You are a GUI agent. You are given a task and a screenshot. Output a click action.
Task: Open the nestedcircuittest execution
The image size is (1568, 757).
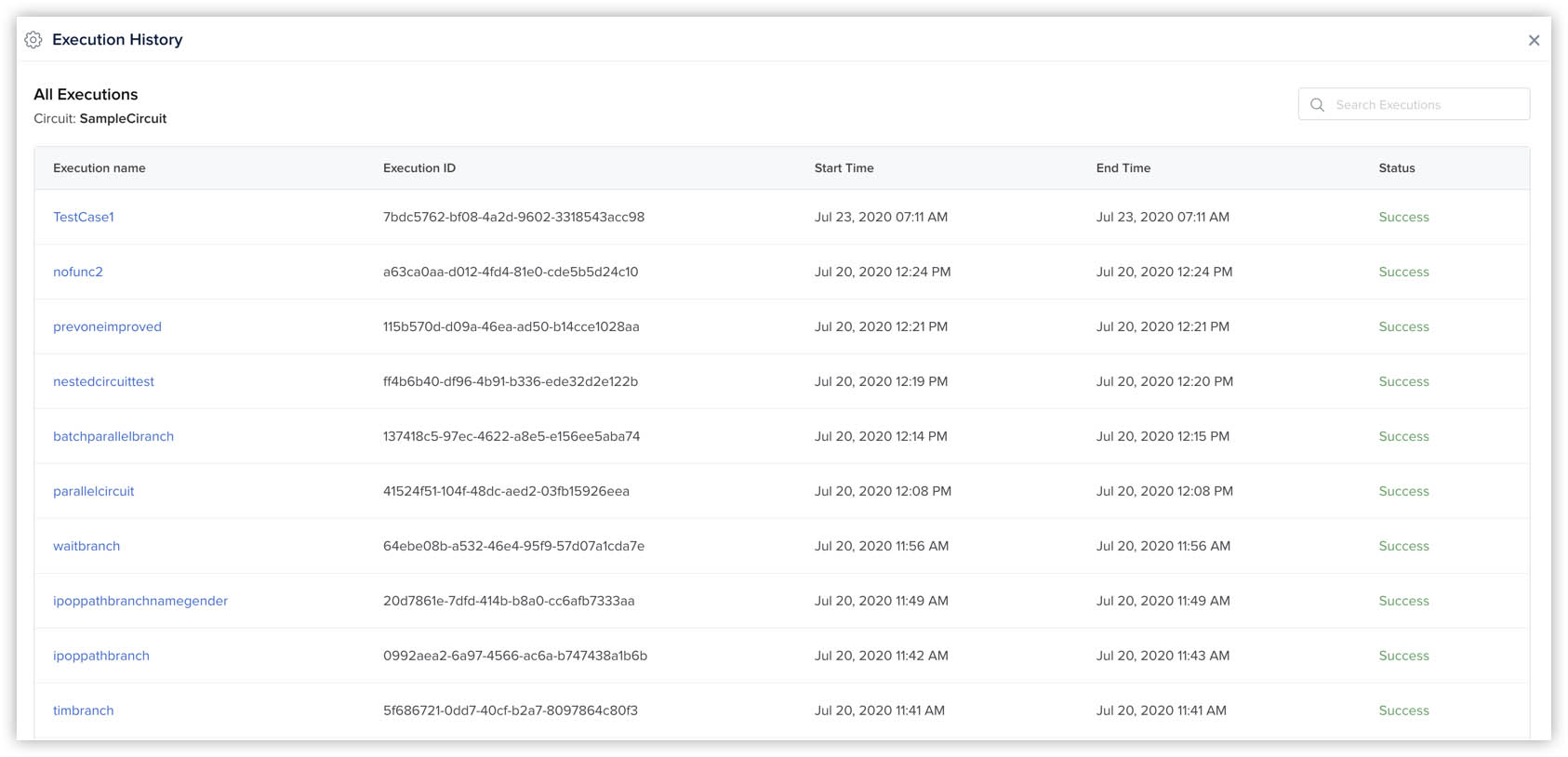coord(103,381)
